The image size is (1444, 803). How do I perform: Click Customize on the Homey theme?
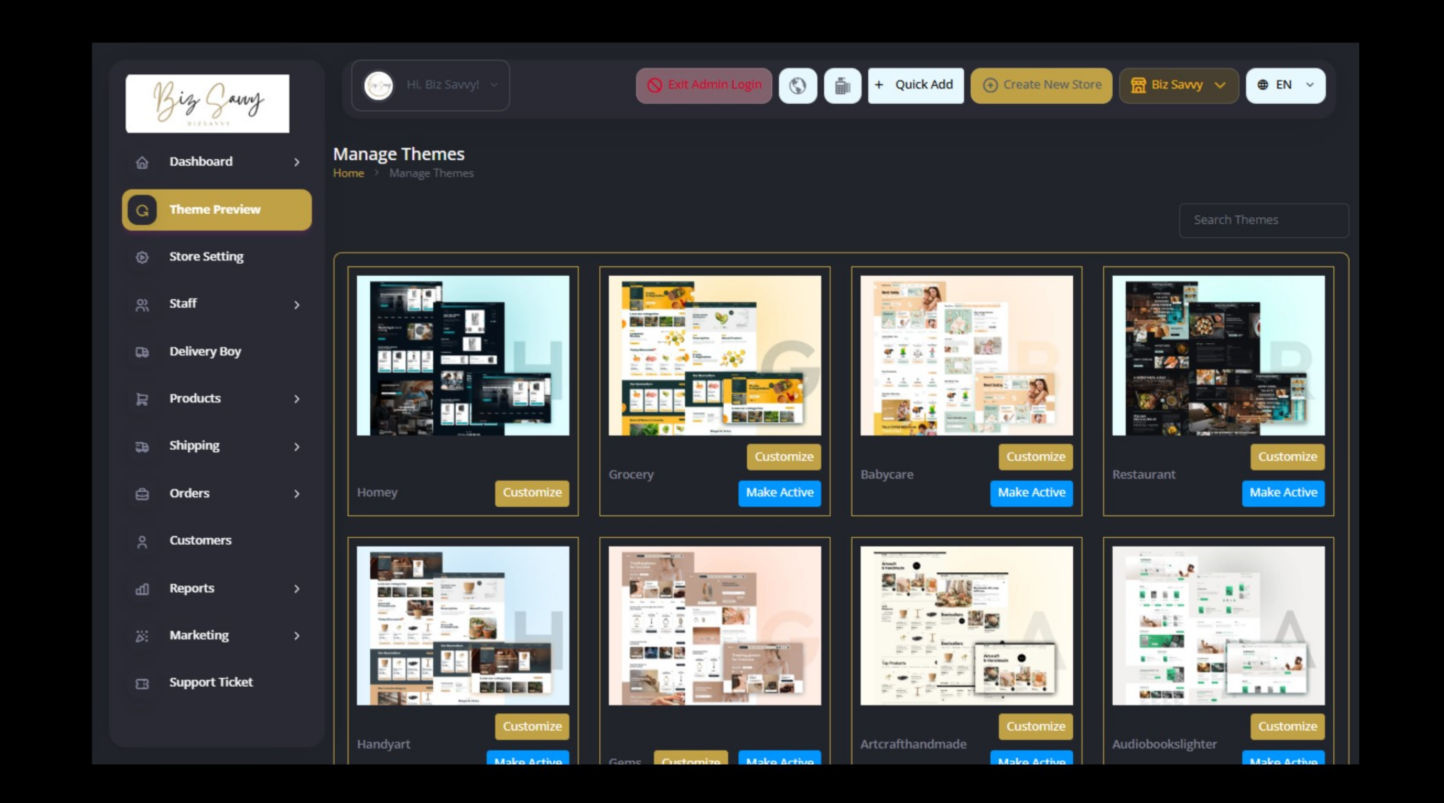532,493
